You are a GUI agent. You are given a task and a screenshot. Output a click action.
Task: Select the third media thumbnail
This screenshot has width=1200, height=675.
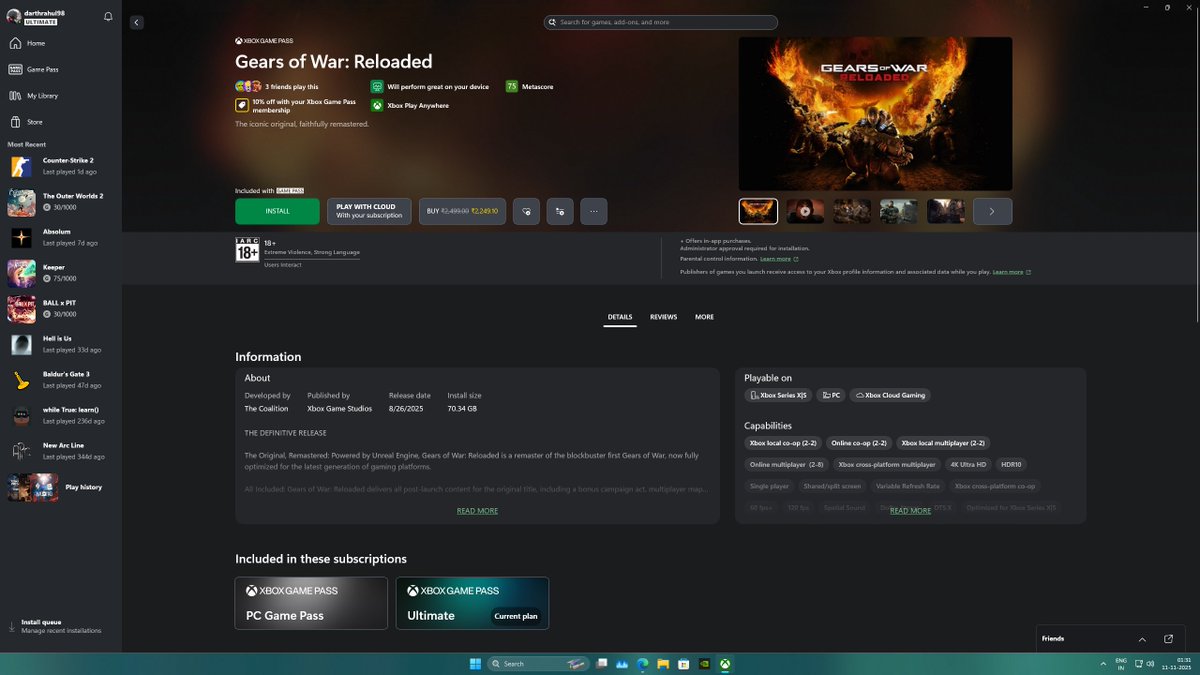pos(852,211)
